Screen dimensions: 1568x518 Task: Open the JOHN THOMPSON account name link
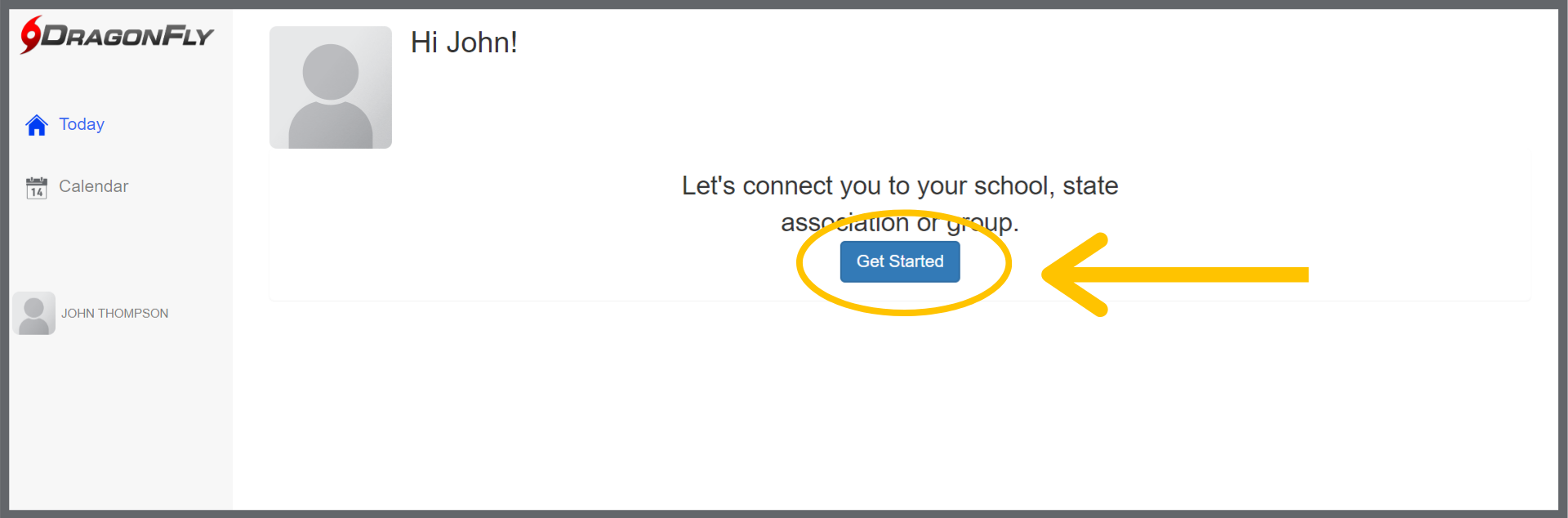click(x=114, y=314)
